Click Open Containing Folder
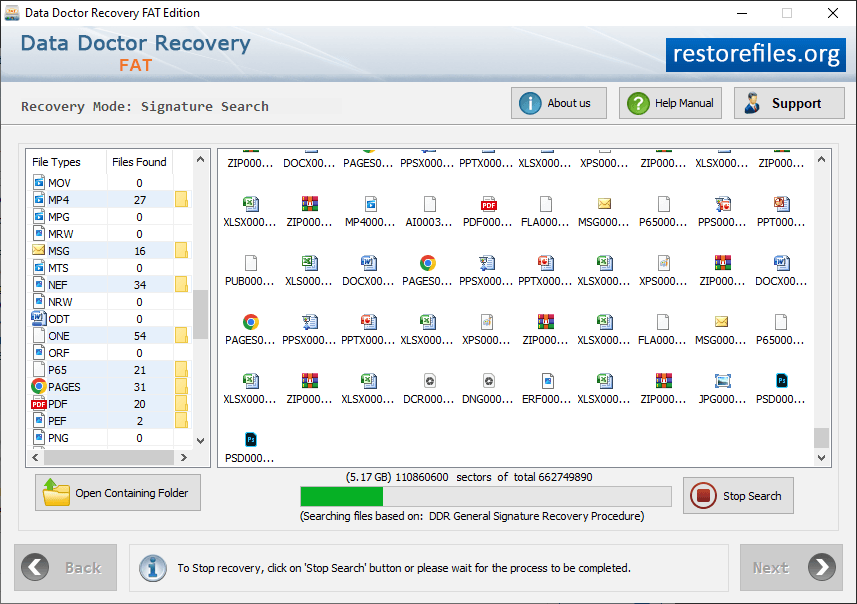 (118, 492)
